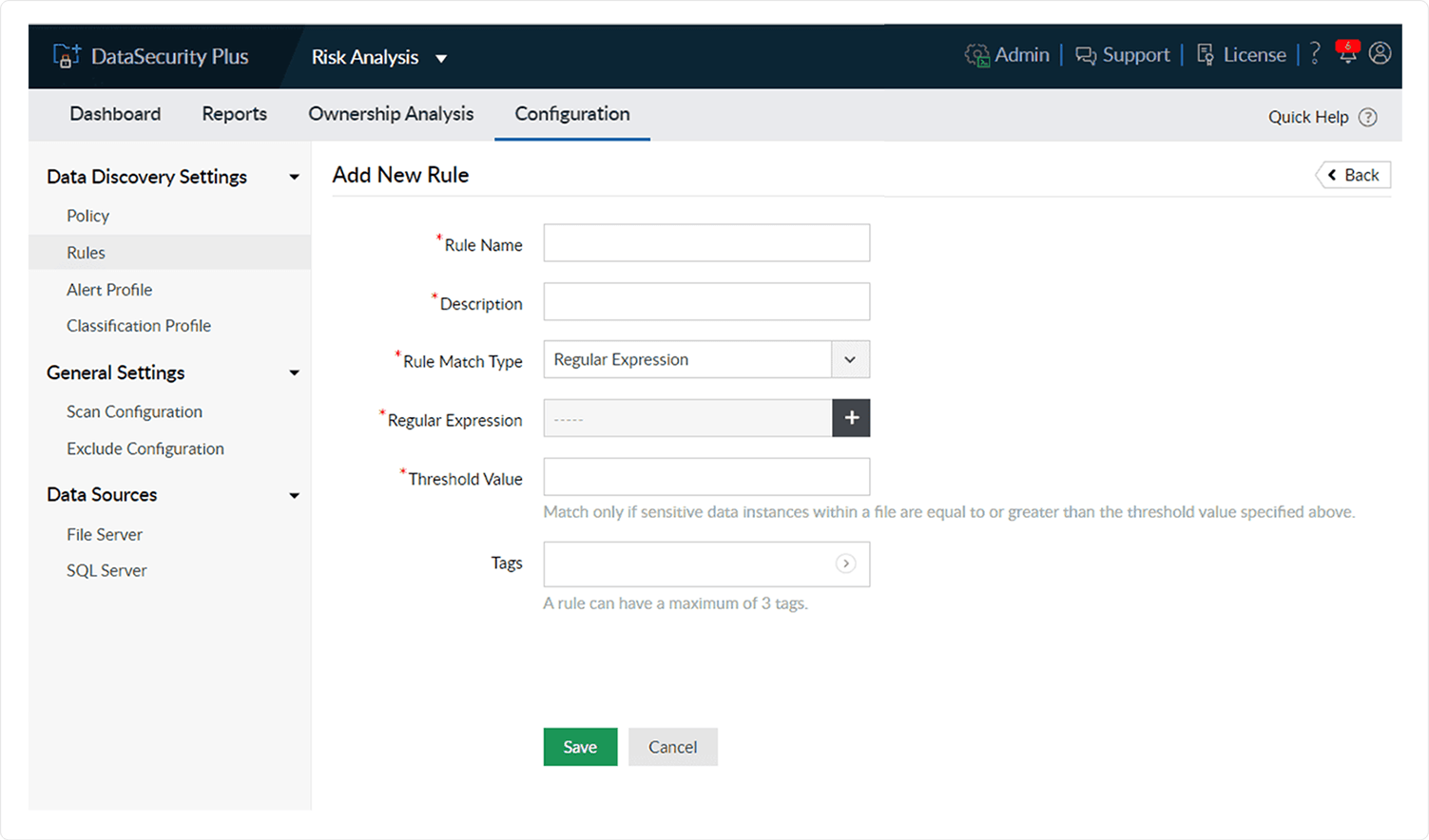This screenshot has width=1429, height=840.
Task: Collapse the Data Sources section
Action: [294, 495]
